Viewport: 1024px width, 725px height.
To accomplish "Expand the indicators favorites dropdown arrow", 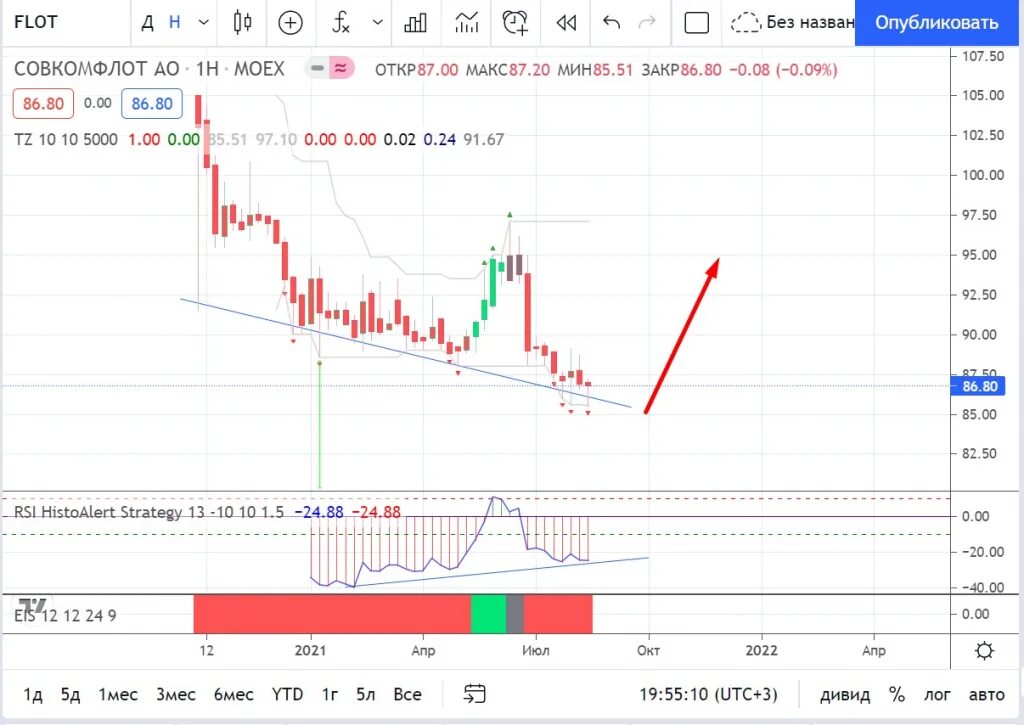I will click(x=377, y=23).
